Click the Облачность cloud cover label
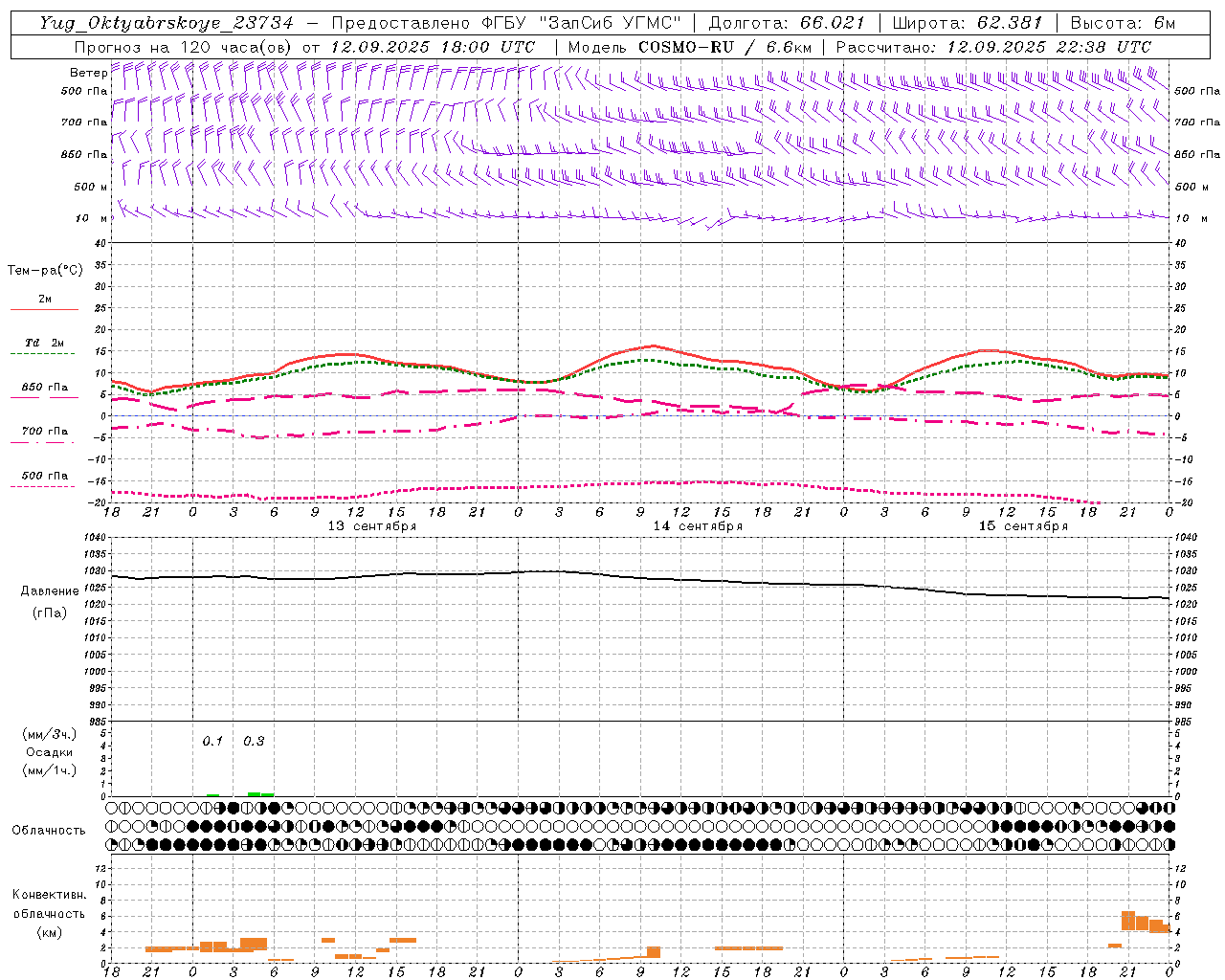1225x980 pixels. click(49, 831)
